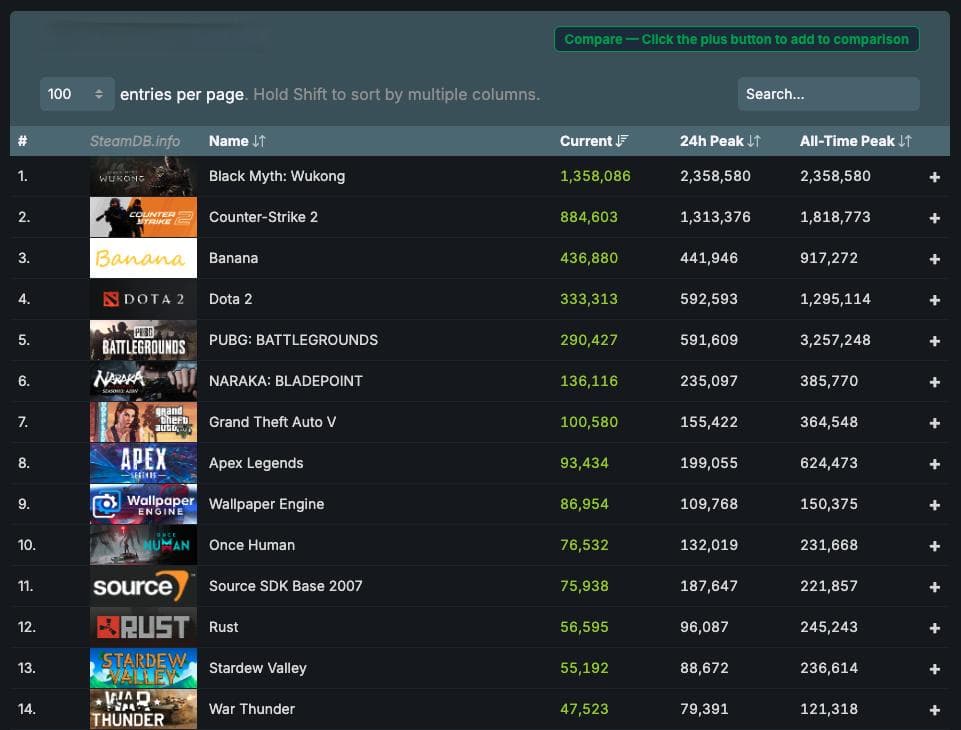Viewport: 961px width, 730px height.
Task: Focus the Search input field
Action: click(x=829, y=94)
